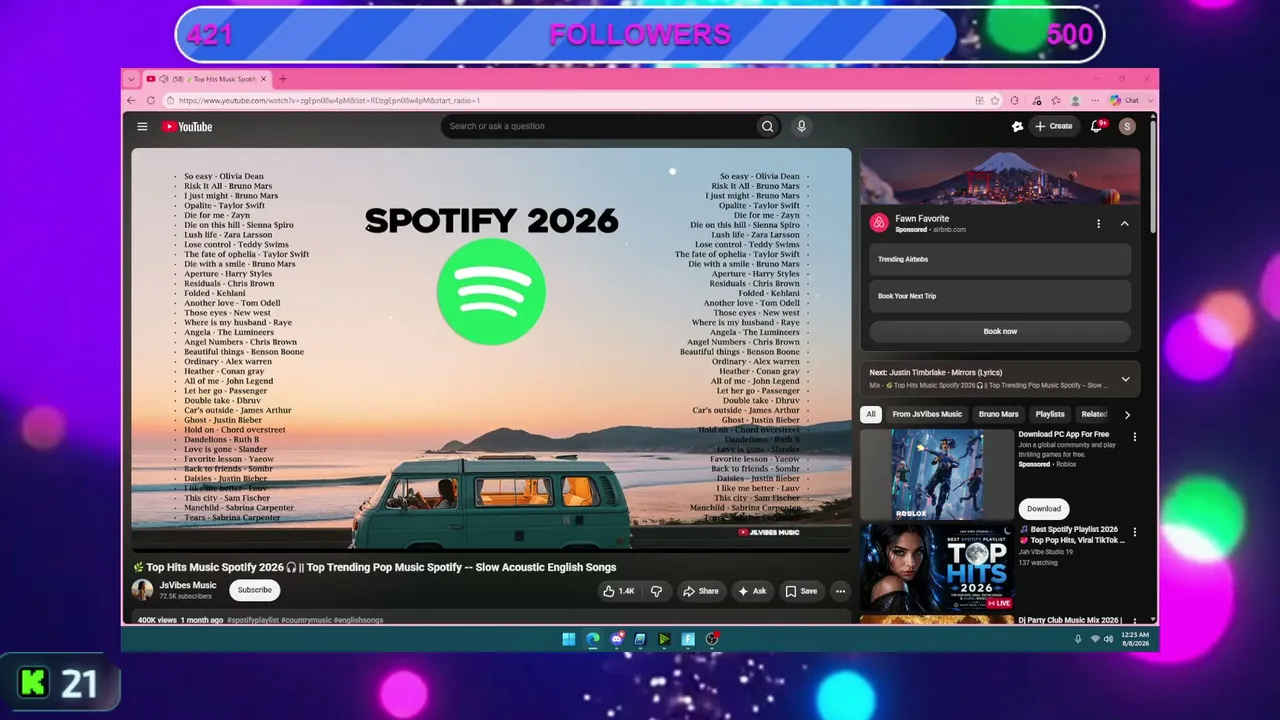
Task: Select the From JsVibes Music chip
Action: (x=927, y=414)
